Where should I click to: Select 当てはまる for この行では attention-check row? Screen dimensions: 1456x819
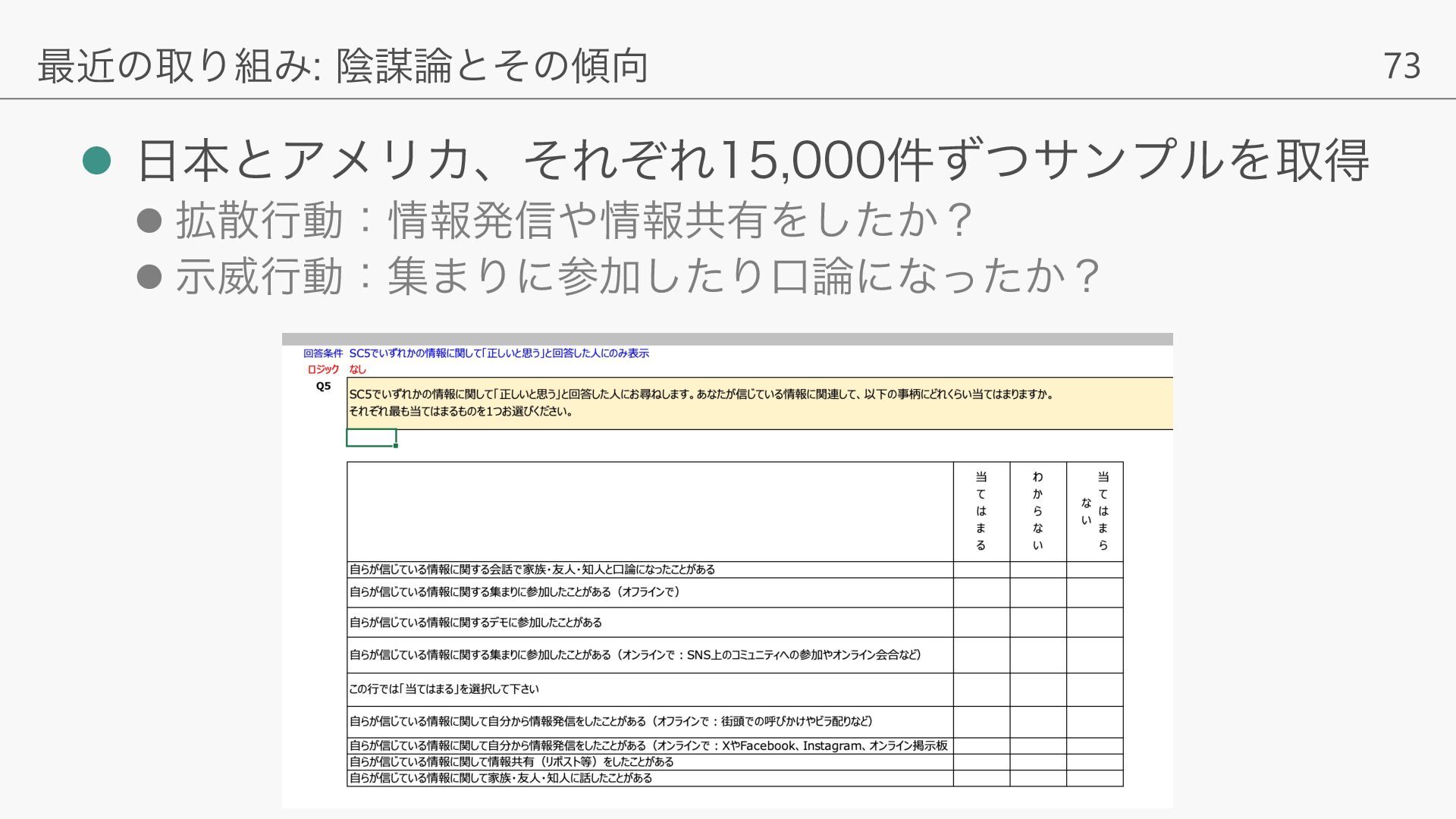(x=981, y=689)
